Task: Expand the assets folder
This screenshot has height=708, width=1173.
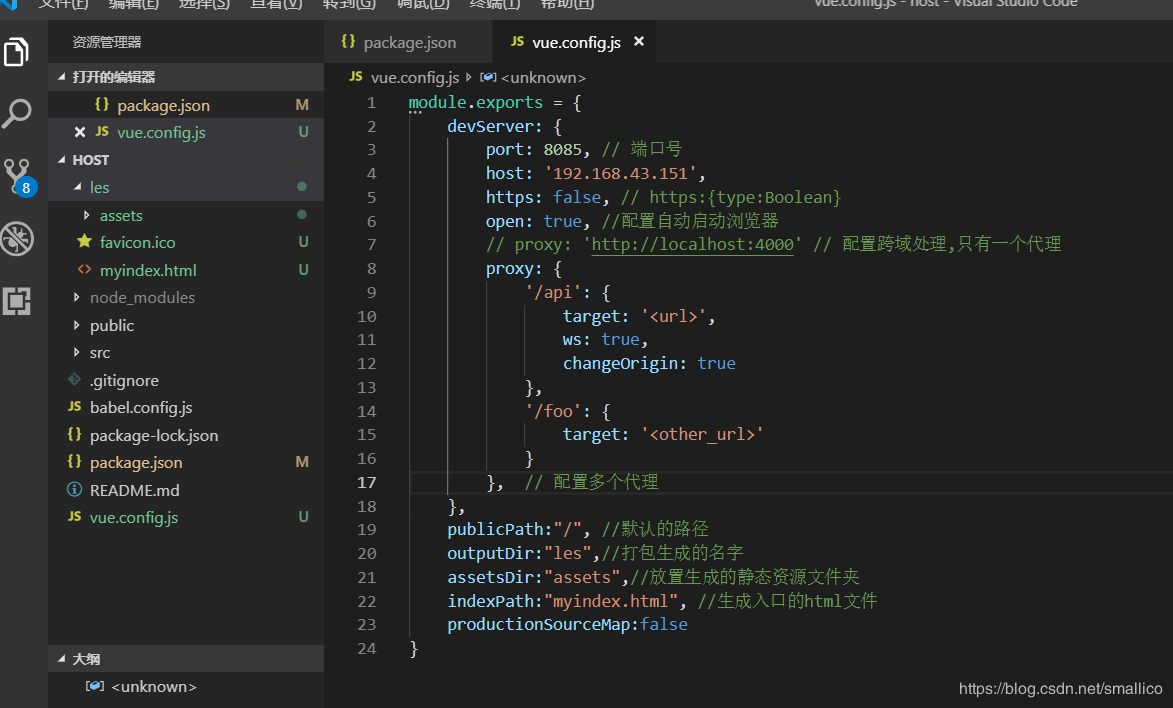Action: 87,216
